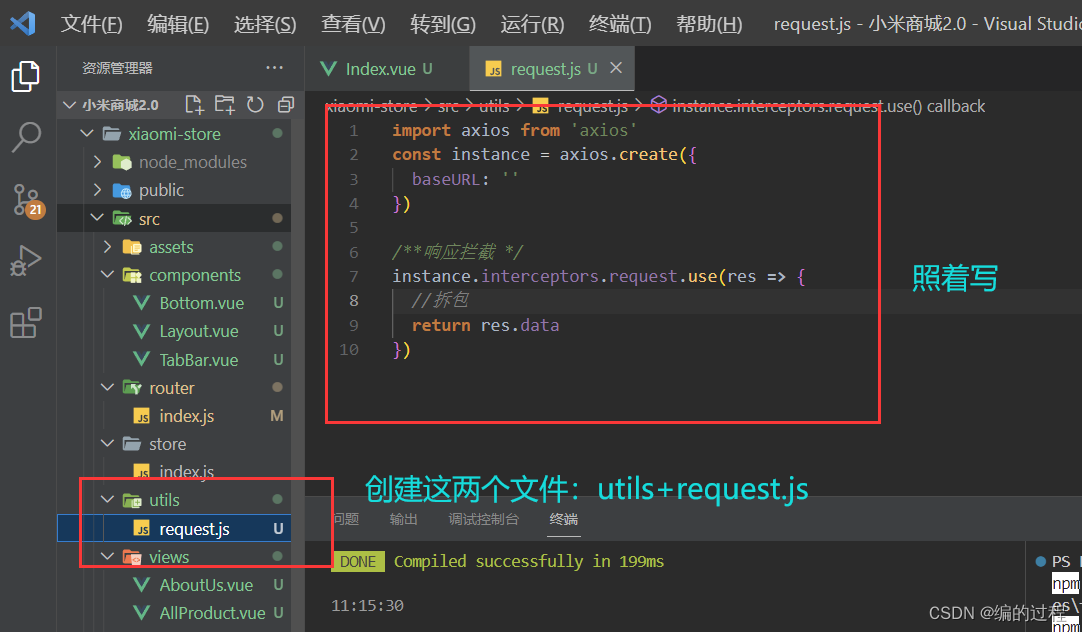Collapse the src folder
This screenshot has width=1082, height=632.
pos(96,219)
